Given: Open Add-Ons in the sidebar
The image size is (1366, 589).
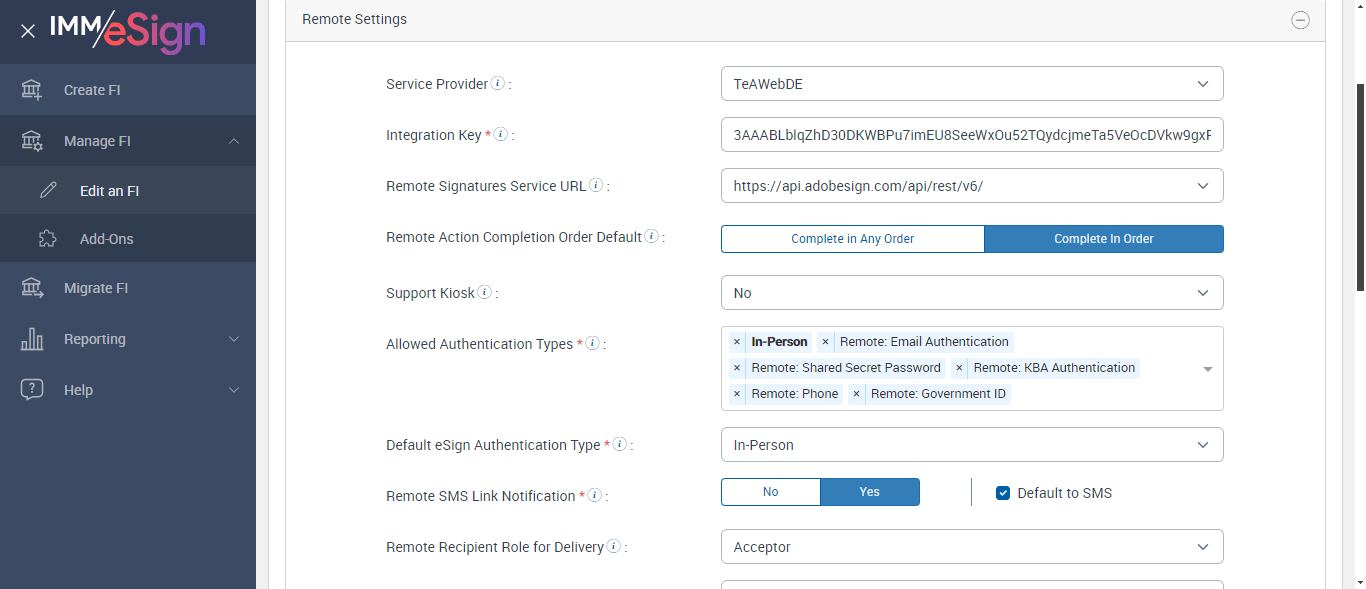Looking at the screenshot, I should (106, 239).
